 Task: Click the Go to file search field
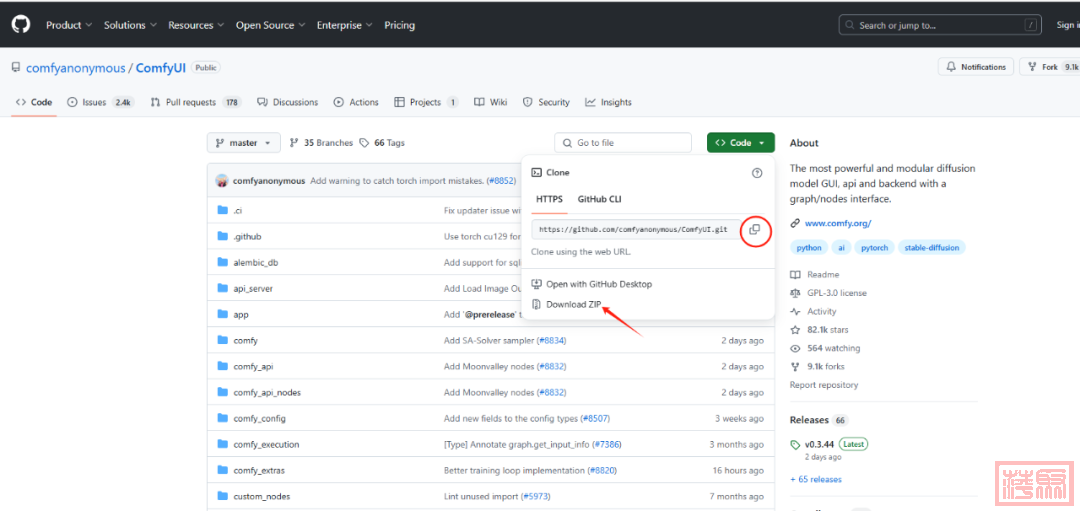tap(623, 143)
